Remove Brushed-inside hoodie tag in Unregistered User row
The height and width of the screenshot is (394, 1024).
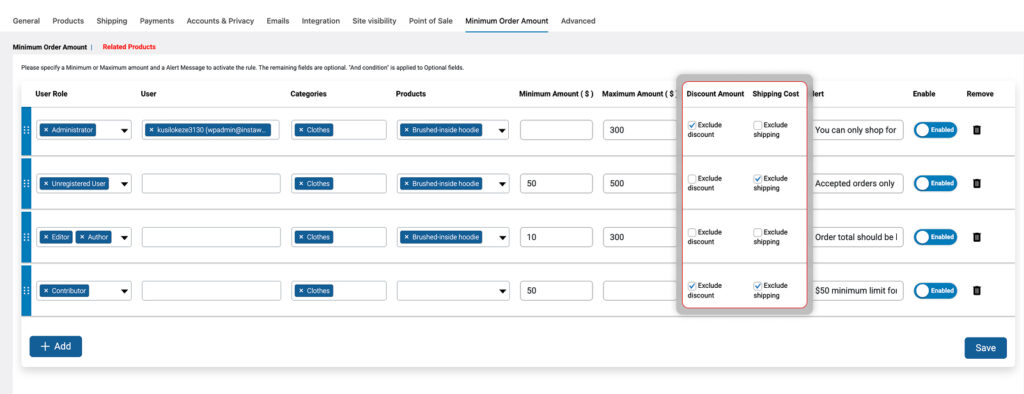tap(406, 184)
